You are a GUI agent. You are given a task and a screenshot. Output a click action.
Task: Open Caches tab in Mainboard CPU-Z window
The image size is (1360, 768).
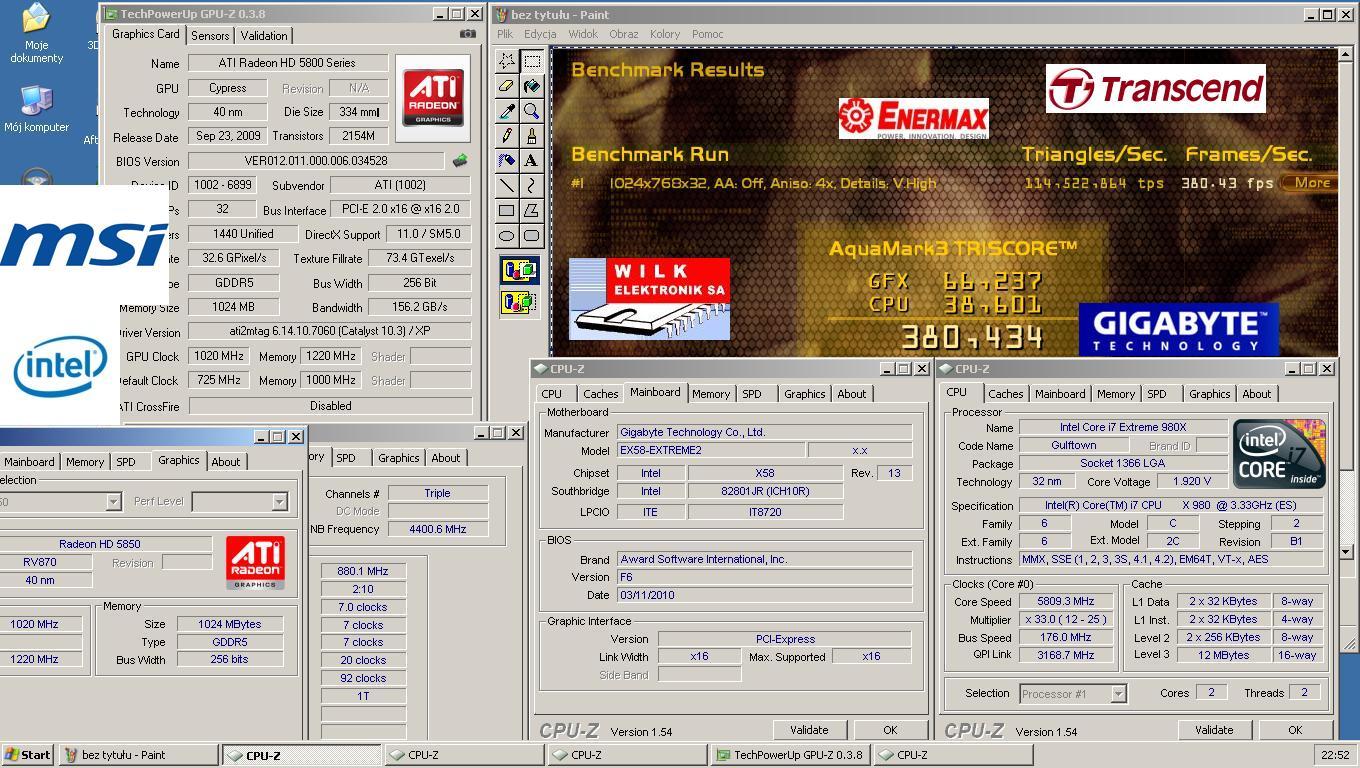(x=601, y=394)
